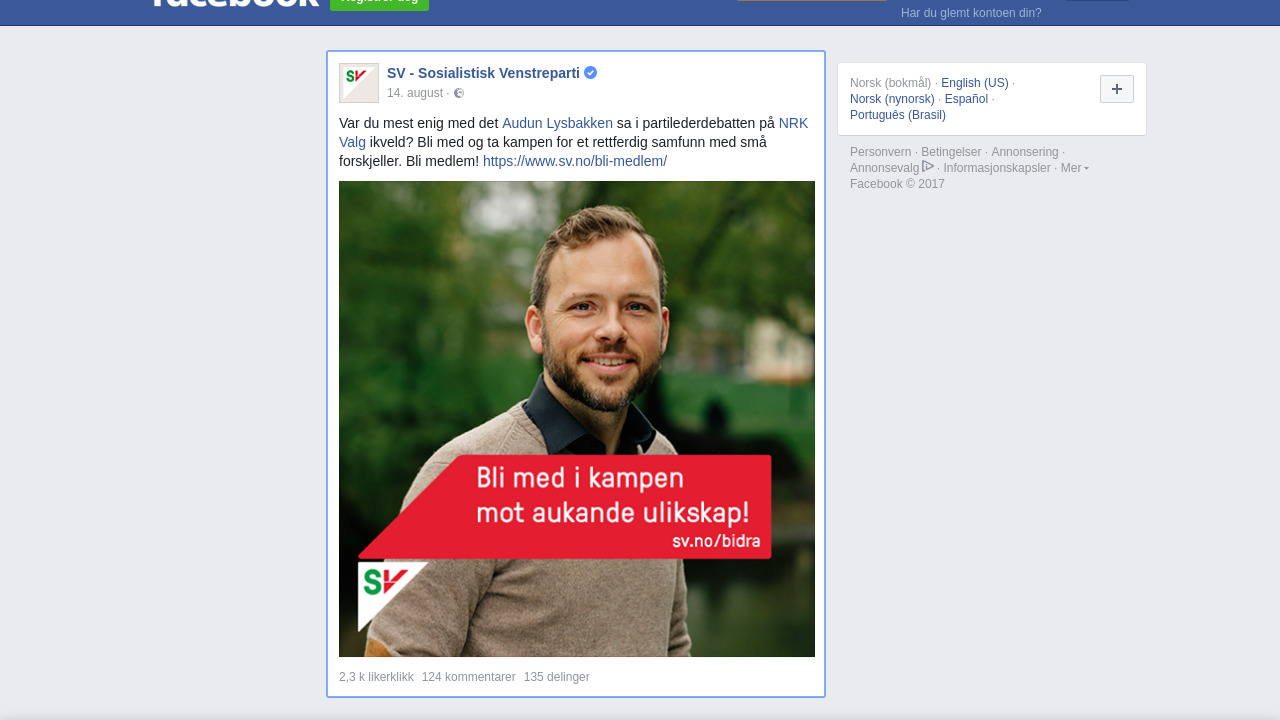View the 124 kommentarer count
This screenshot has width=1280, height=720.
click(469, 677)
